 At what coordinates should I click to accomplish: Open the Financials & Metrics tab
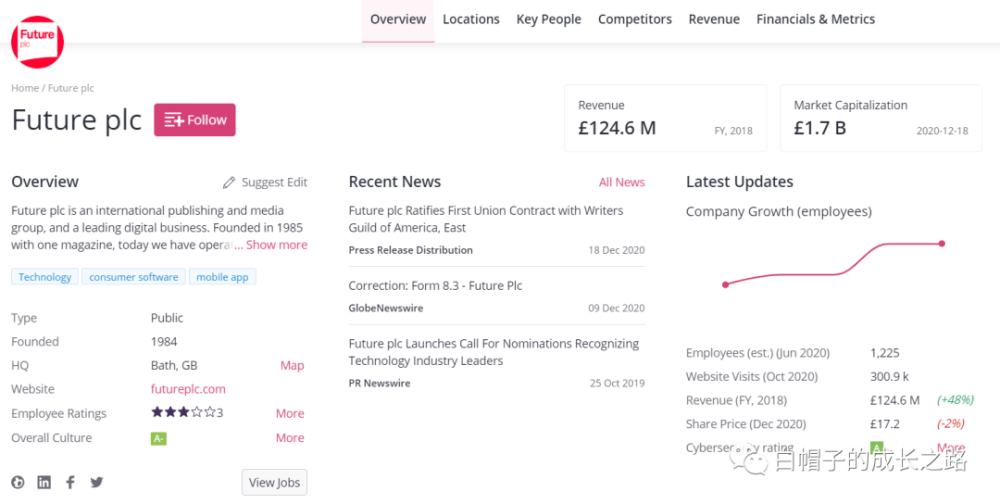pyautogui.click(x=815, y=19)
